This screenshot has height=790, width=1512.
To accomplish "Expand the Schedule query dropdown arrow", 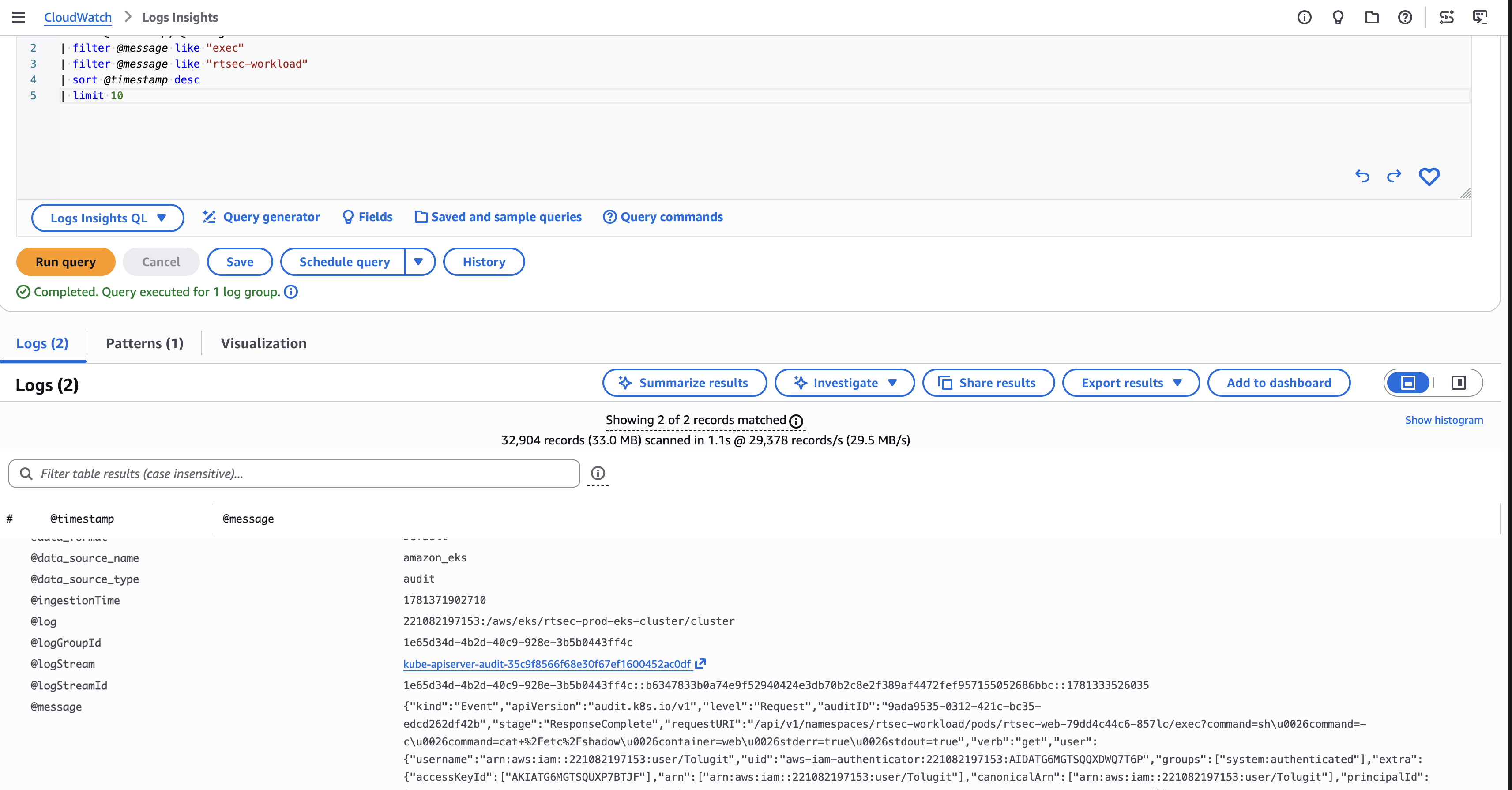I will pos(419,262).
